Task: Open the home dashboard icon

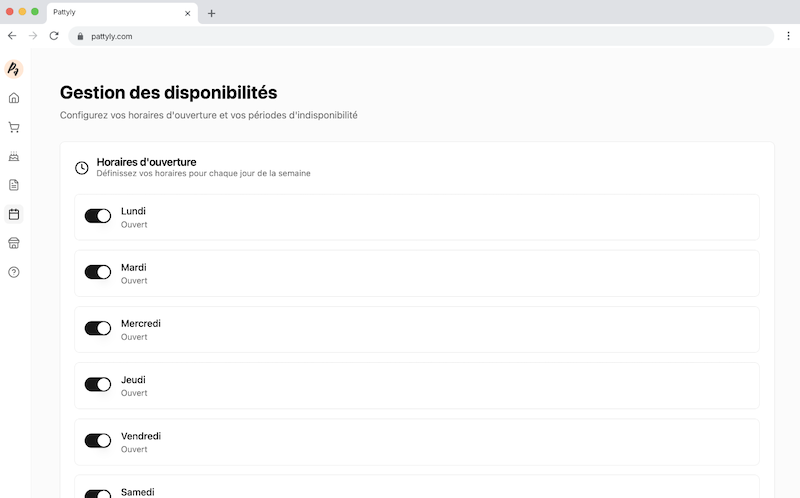Action: (14, 98)
